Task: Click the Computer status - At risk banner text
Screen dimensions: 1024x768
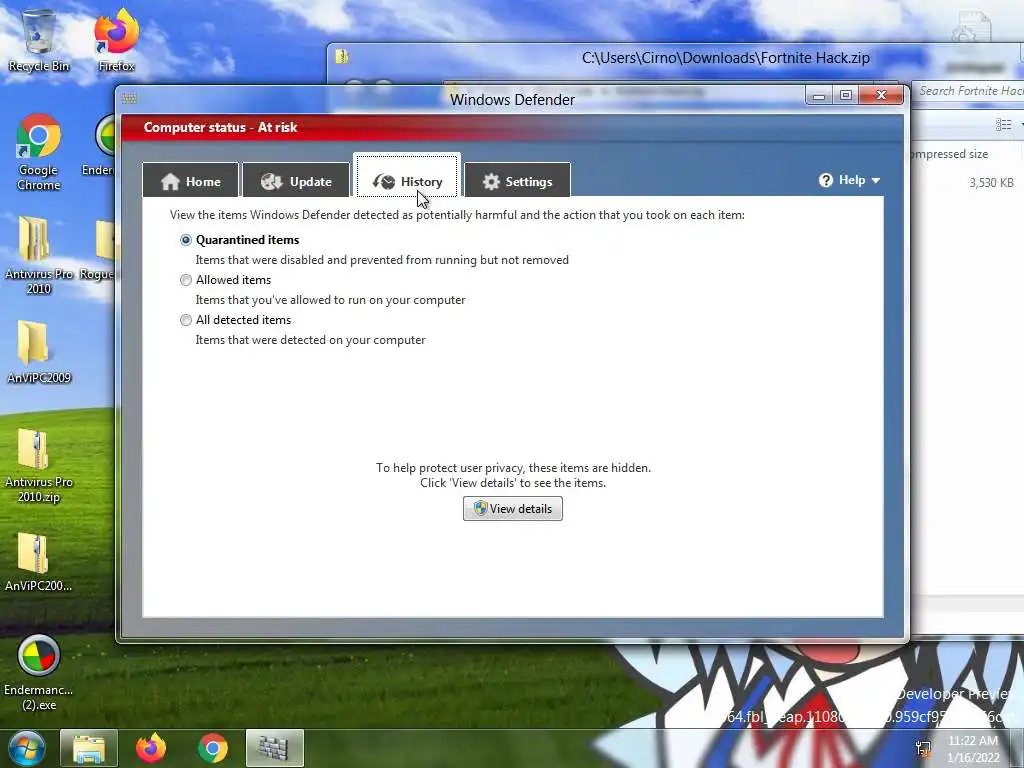Action: click(220, 127)
